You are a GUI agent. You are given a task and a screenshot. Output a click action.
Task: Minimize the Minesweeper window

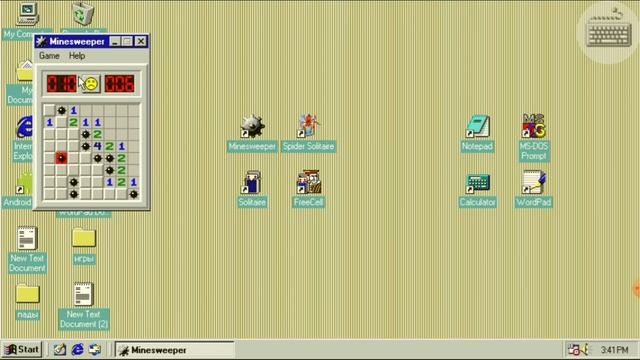115,42
